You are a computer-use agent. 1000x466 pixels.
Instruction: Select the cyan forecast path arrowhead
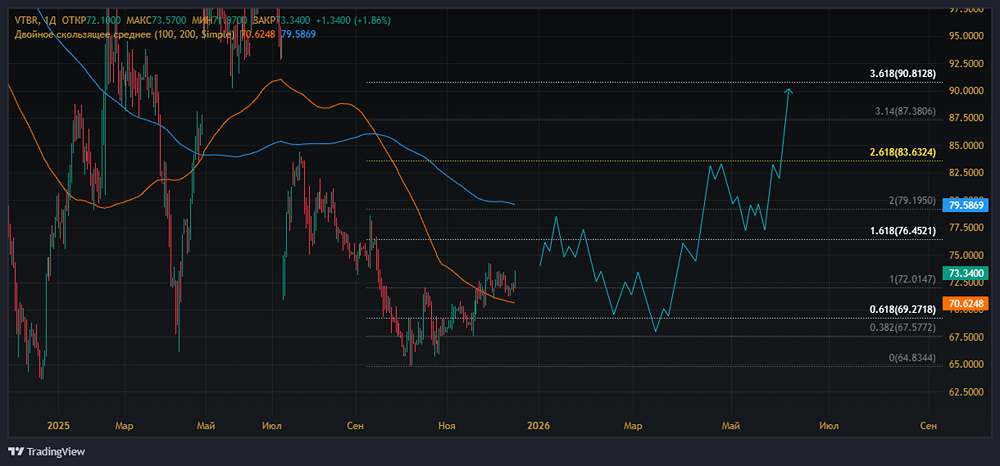[x=789, y=92]
